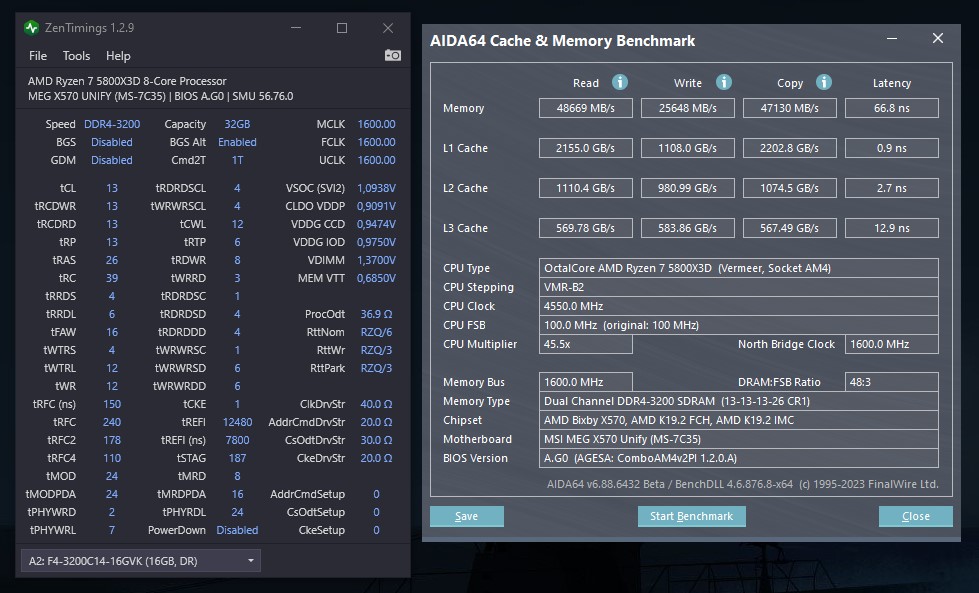
Task: Click the Motherboard MSI MEG X570 Unify field
Action: tap(739, 439)
